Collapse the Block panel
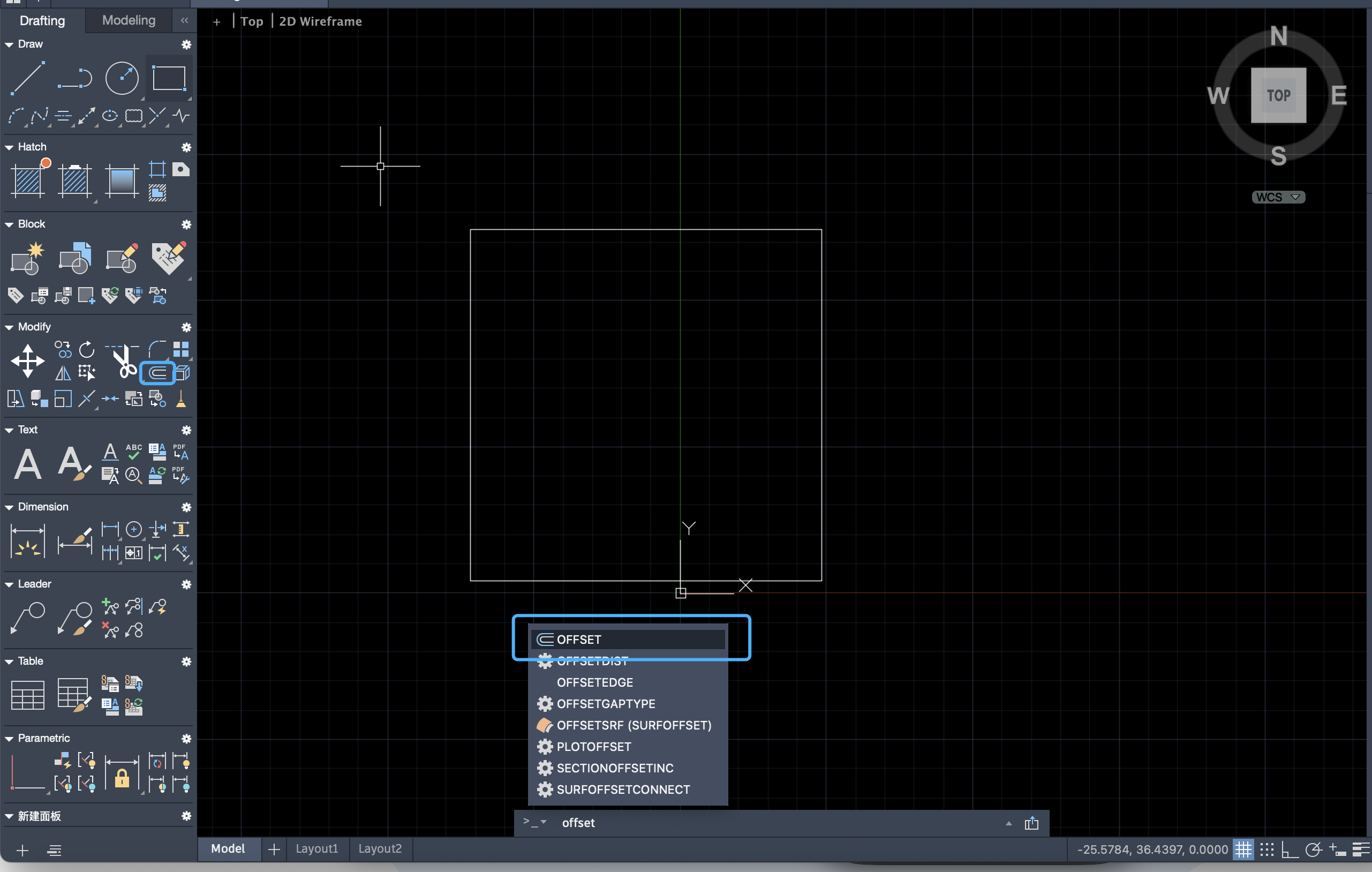 pos(9,224)
